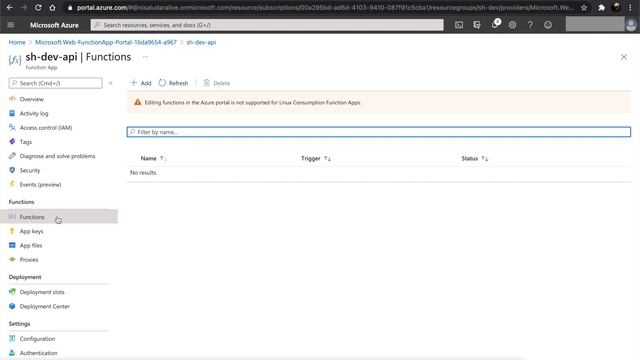Screen dimensions: 640x360
Task: Open the Azure portal hamburger menu
Action: tap(11, 25)
